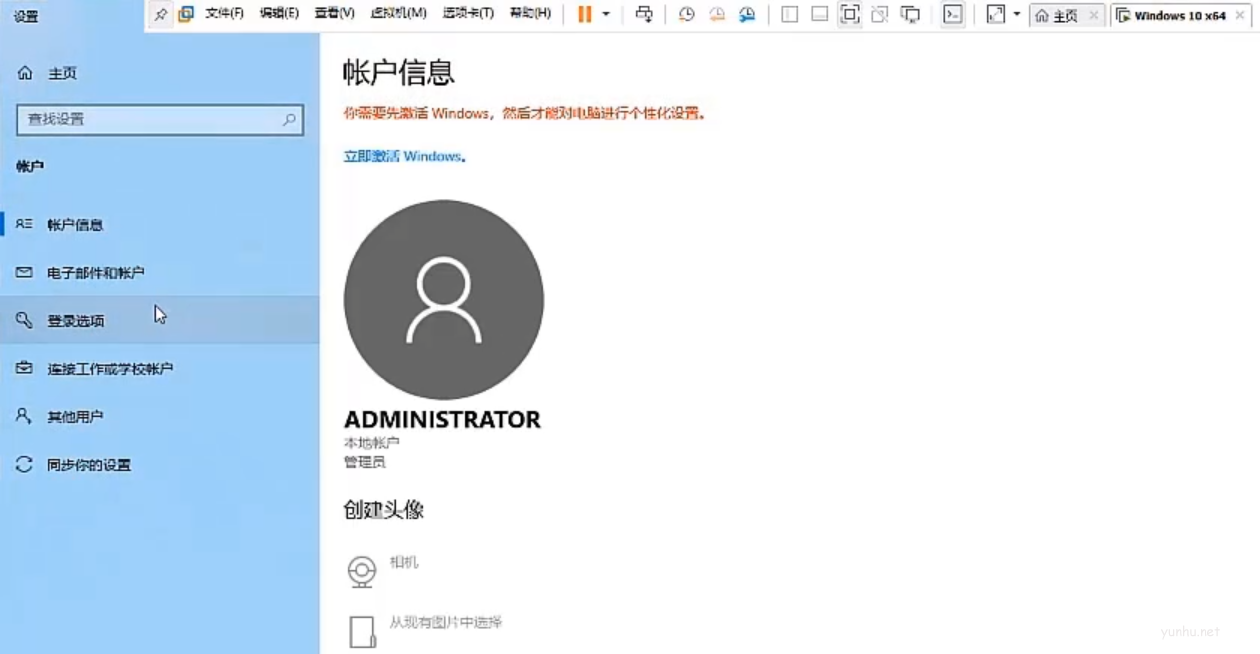Send Ctrl+Alt+Del to the guest OS

(x=645, y=15)
